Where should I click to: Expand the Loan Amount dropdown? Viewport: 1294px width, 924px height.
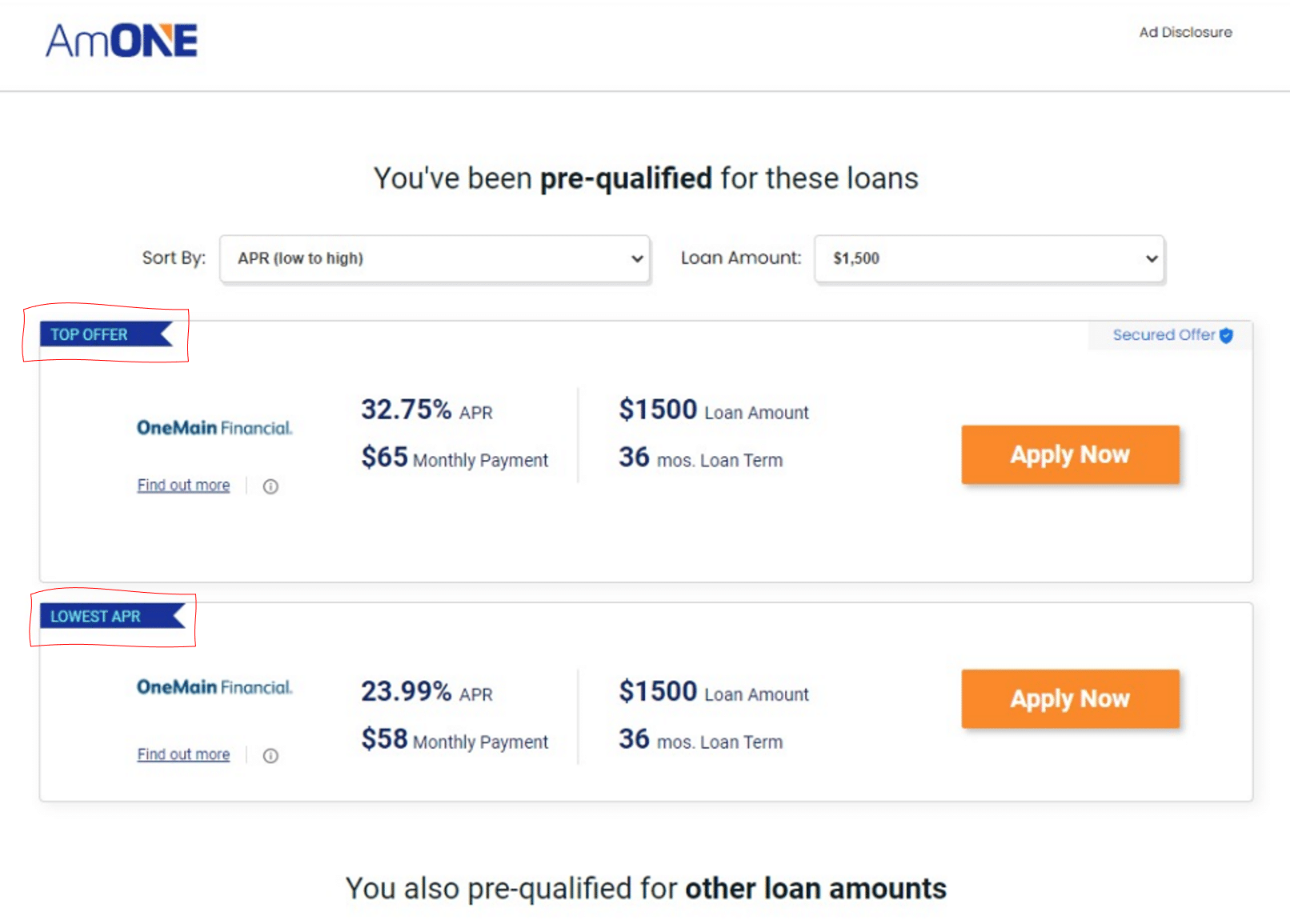tap(989, 258)
